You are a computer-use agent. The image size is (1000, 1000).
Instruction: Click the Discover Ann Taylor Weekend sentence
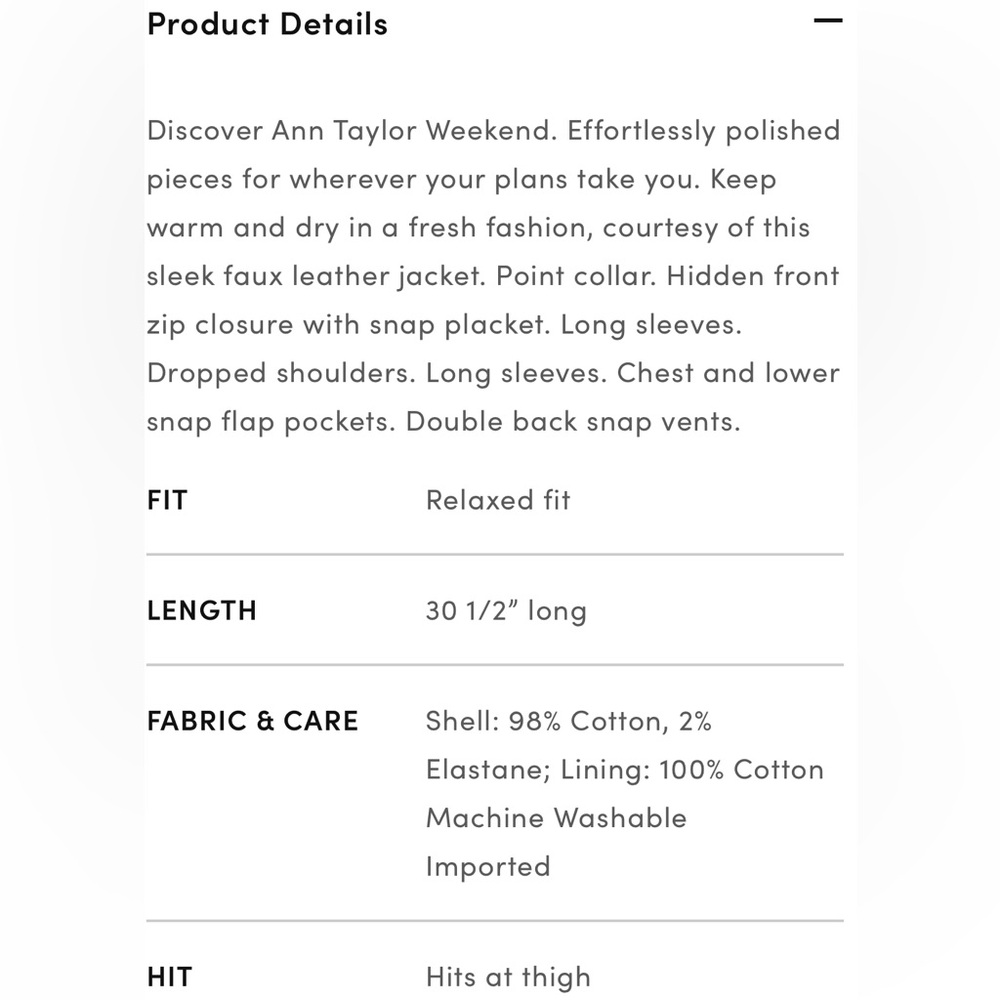(352, 131)
